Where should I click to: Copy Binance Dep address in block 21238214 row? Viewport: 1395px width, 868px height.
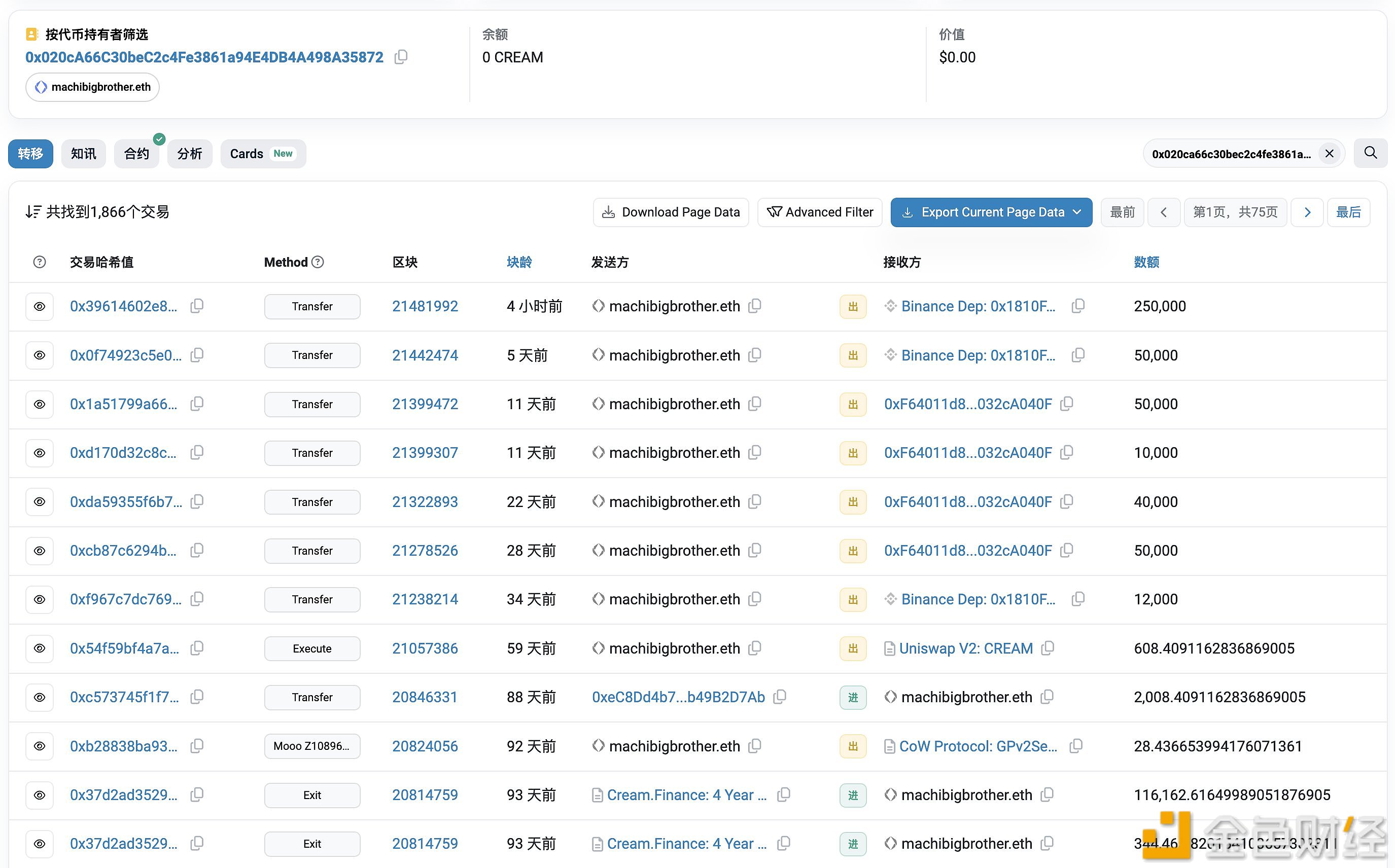coord(1078,599)
